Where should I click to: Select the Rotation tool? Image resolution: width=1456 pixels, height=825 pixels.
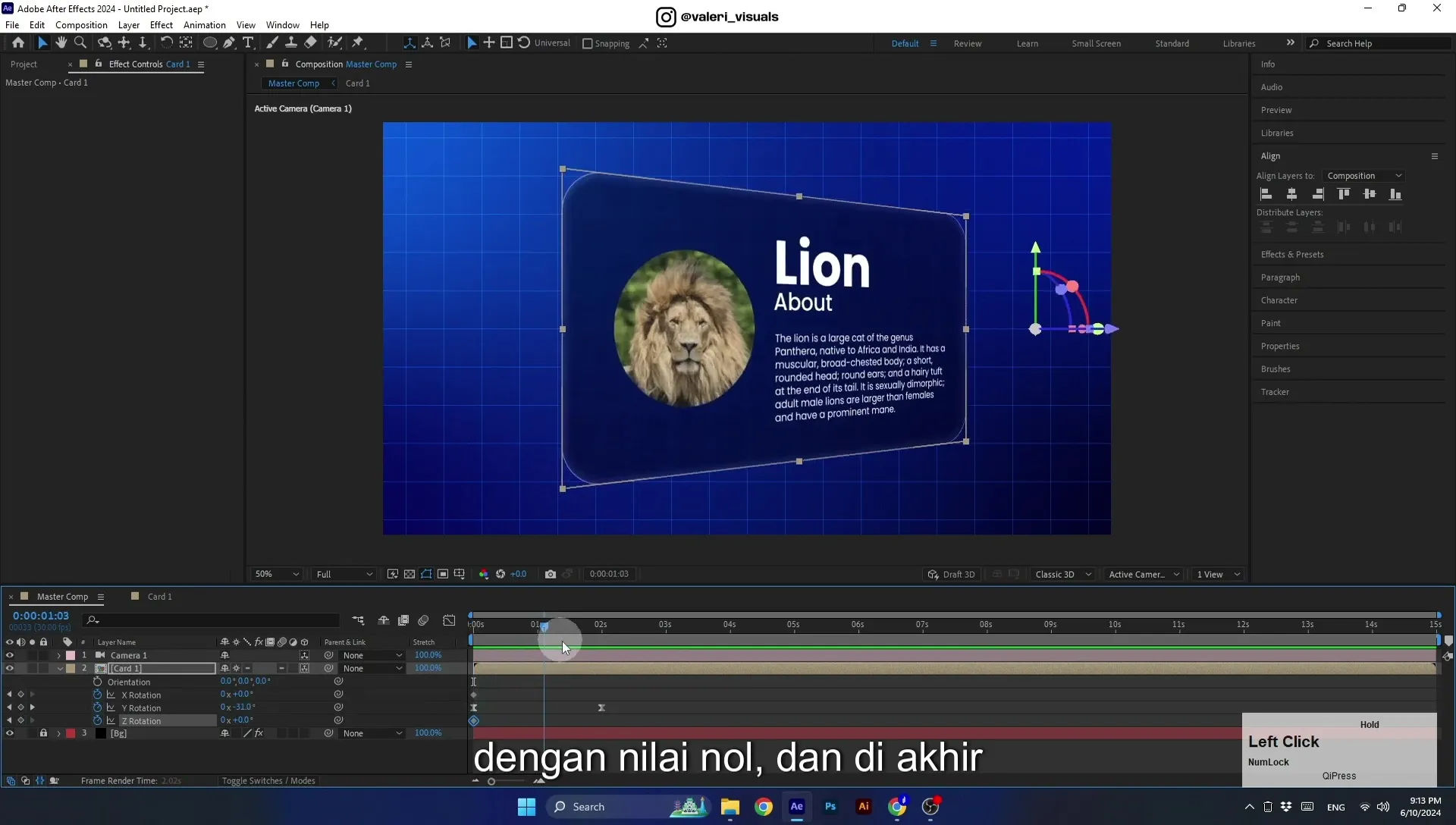point(166,42)
